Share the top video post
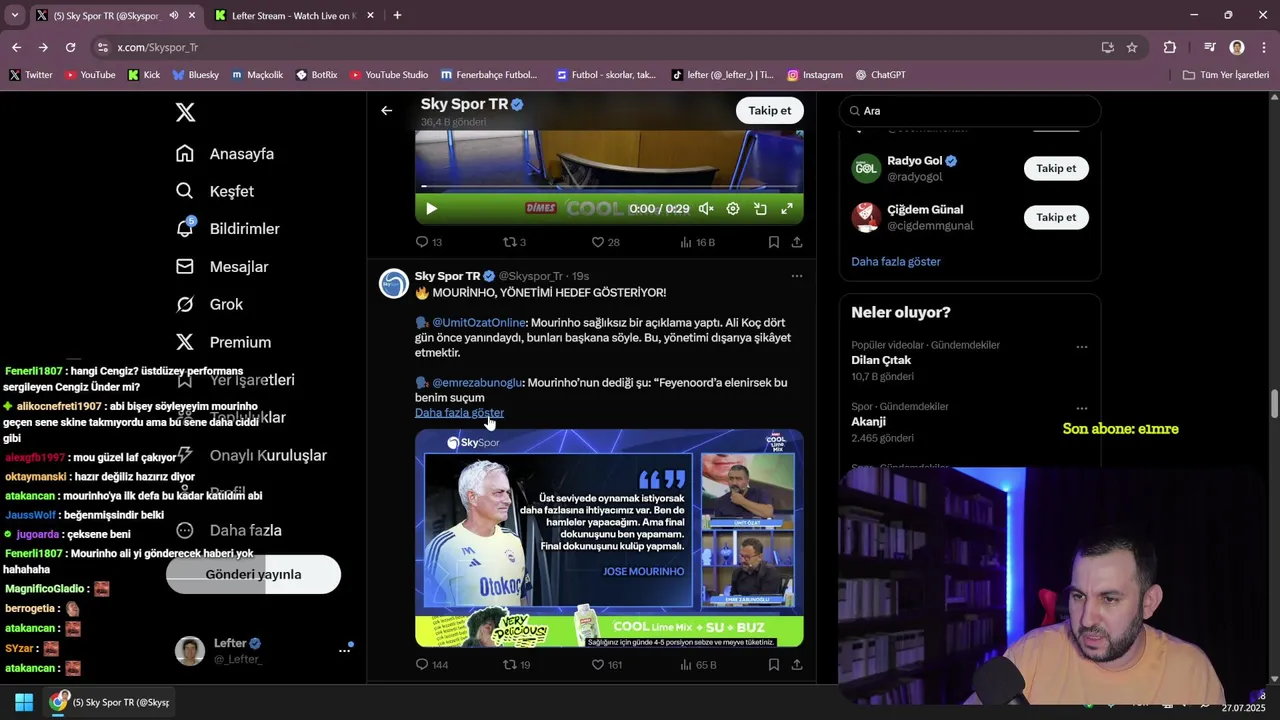This screenshot has width=1280, height=720. coord(797,242)
